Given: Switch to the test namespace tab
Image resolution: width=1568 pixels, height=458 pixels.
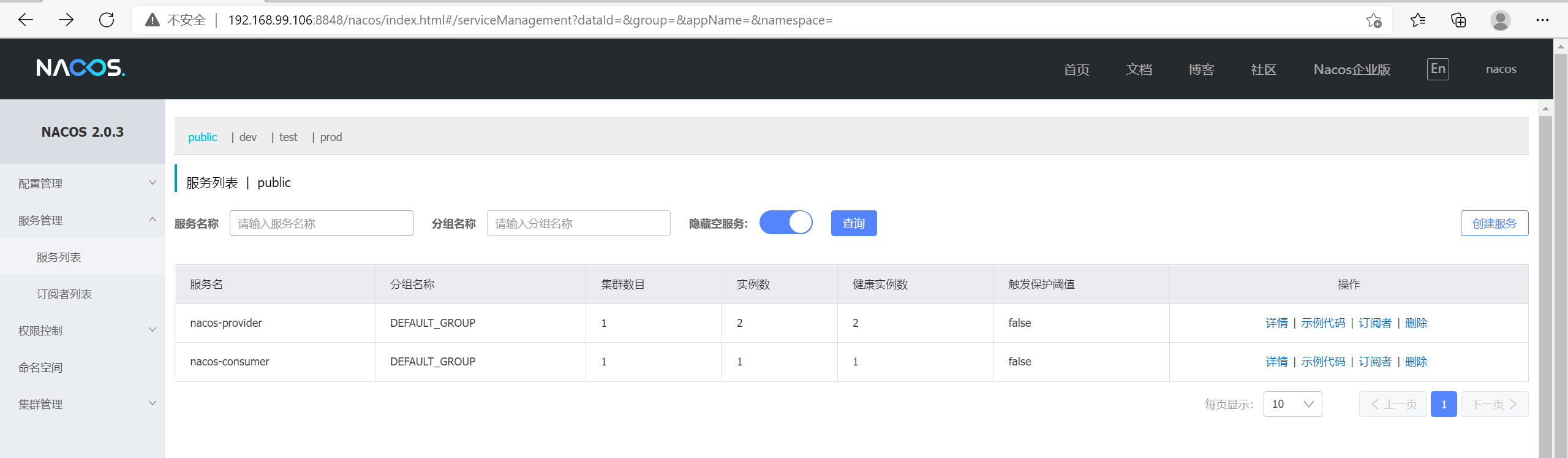Looking at the screenshot, I should coord(288,137).
